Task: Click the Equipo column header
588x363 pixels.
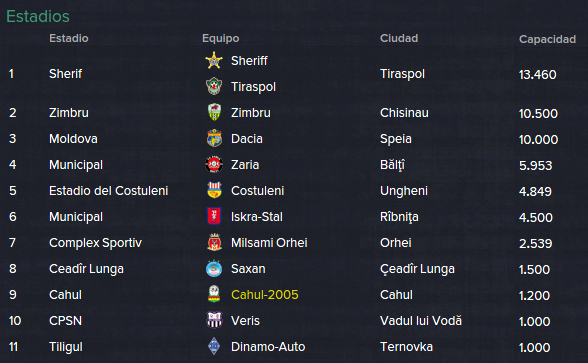Action: [x=220, y=38]
